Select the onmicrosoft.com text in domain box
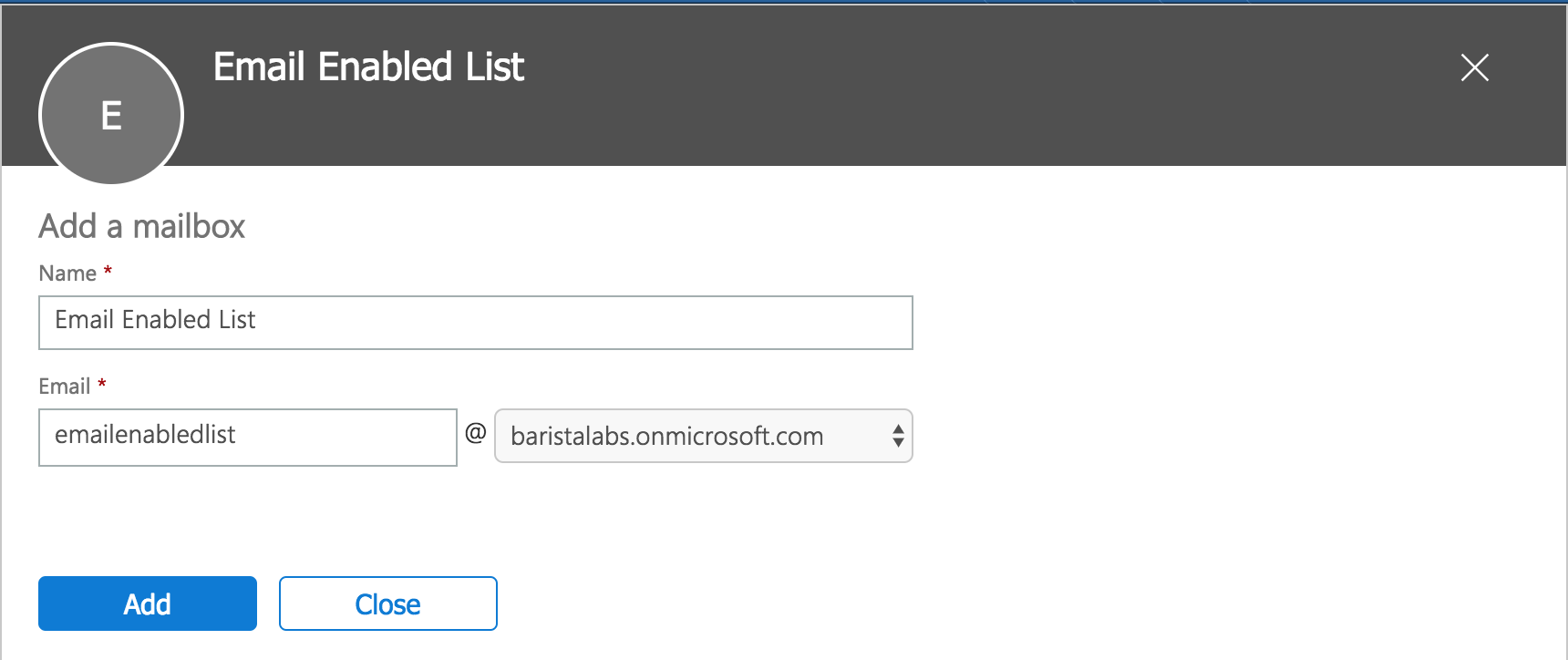 click(729, 436)
